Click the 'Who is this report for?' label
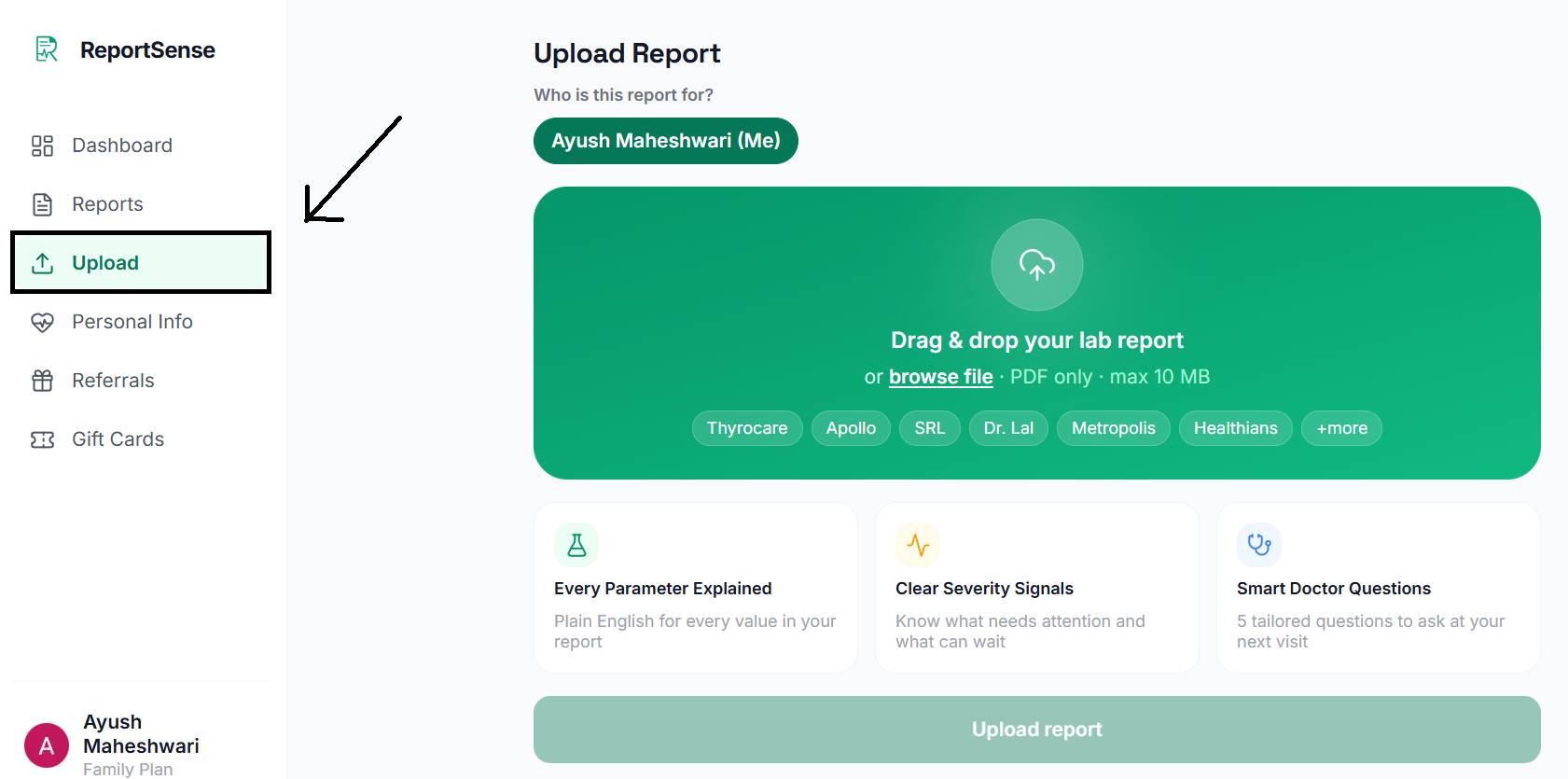Viewport: 1568px width, 779px height. [623, 95]
